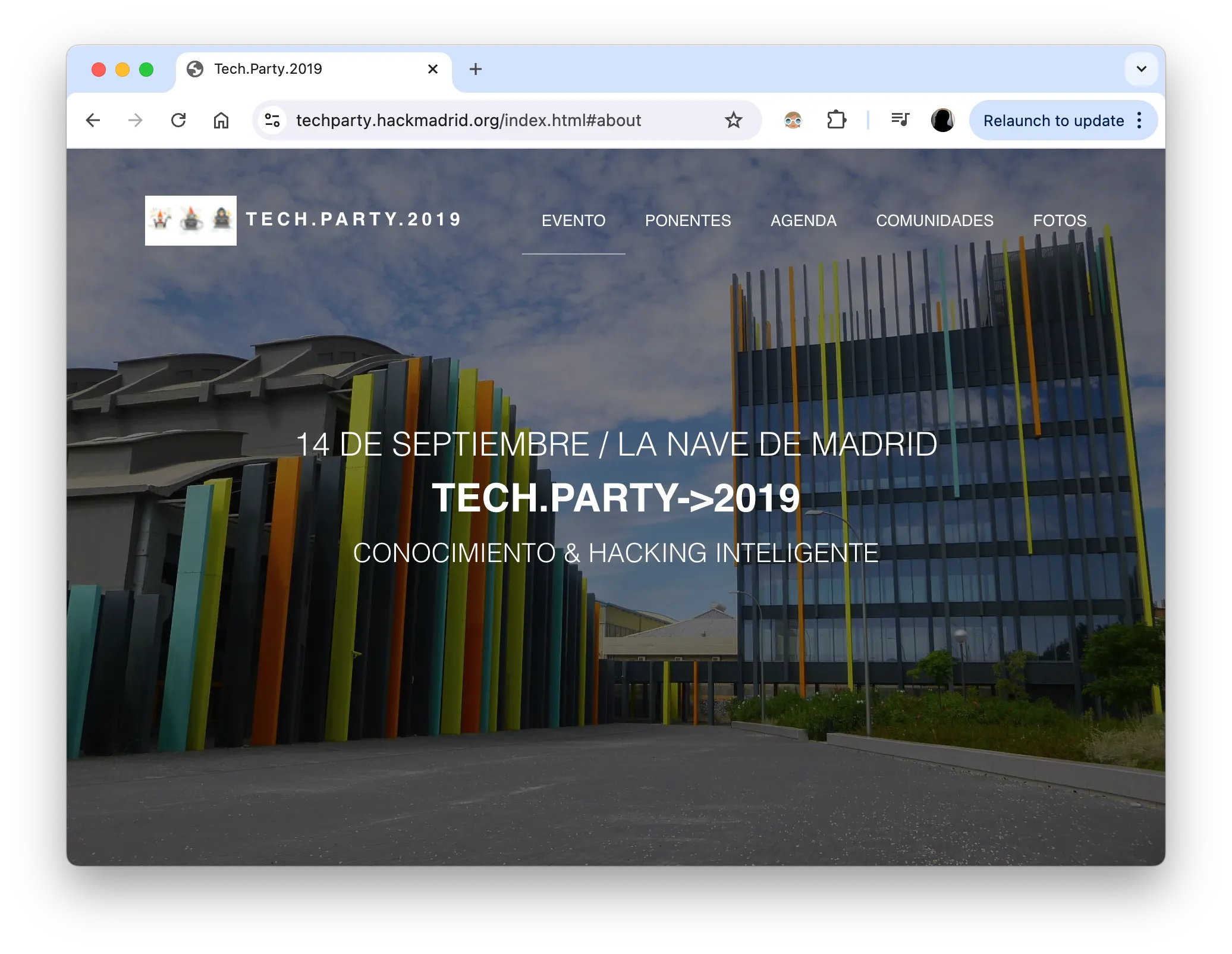1232x954 pixels.
Task: Open the AGENDA navigation item
Action: point(803,221)
